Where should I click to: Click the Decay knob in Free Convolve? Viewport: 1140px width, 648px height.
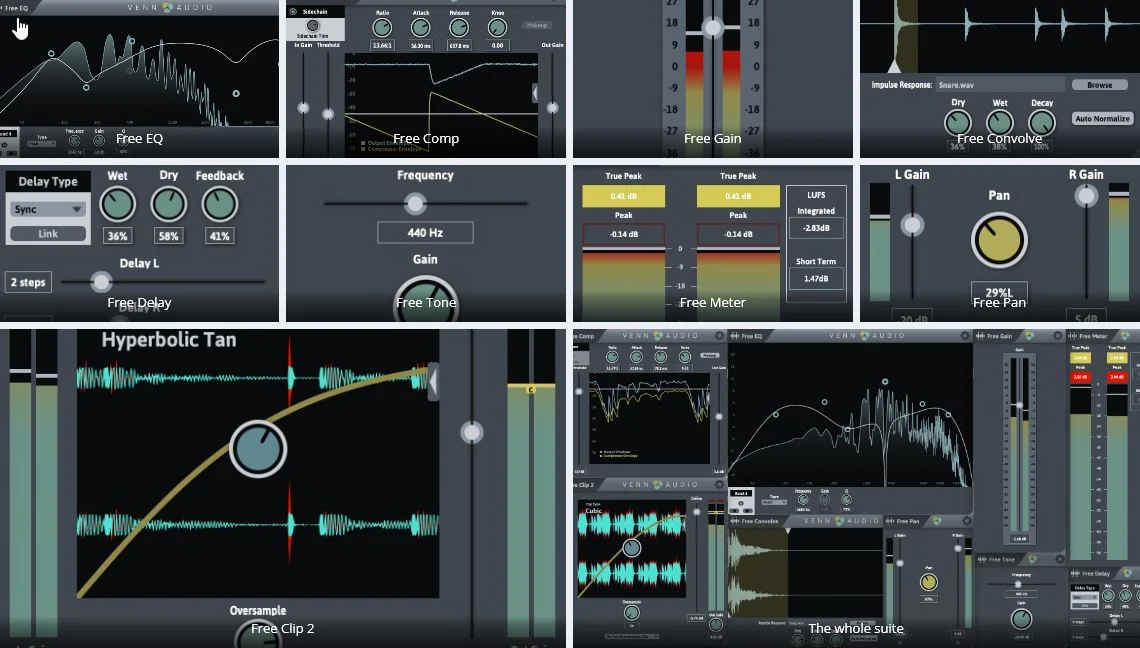click(1042, 123)
